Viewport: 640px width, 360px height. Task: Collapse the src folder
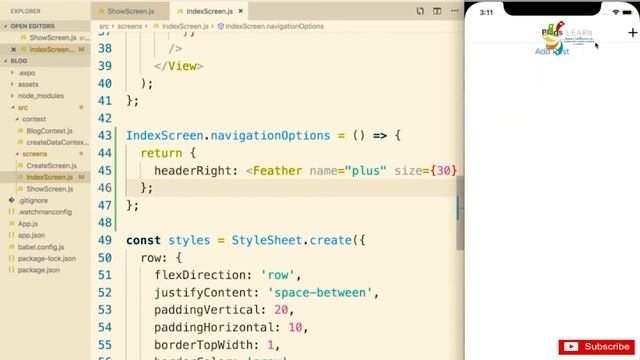23,107
